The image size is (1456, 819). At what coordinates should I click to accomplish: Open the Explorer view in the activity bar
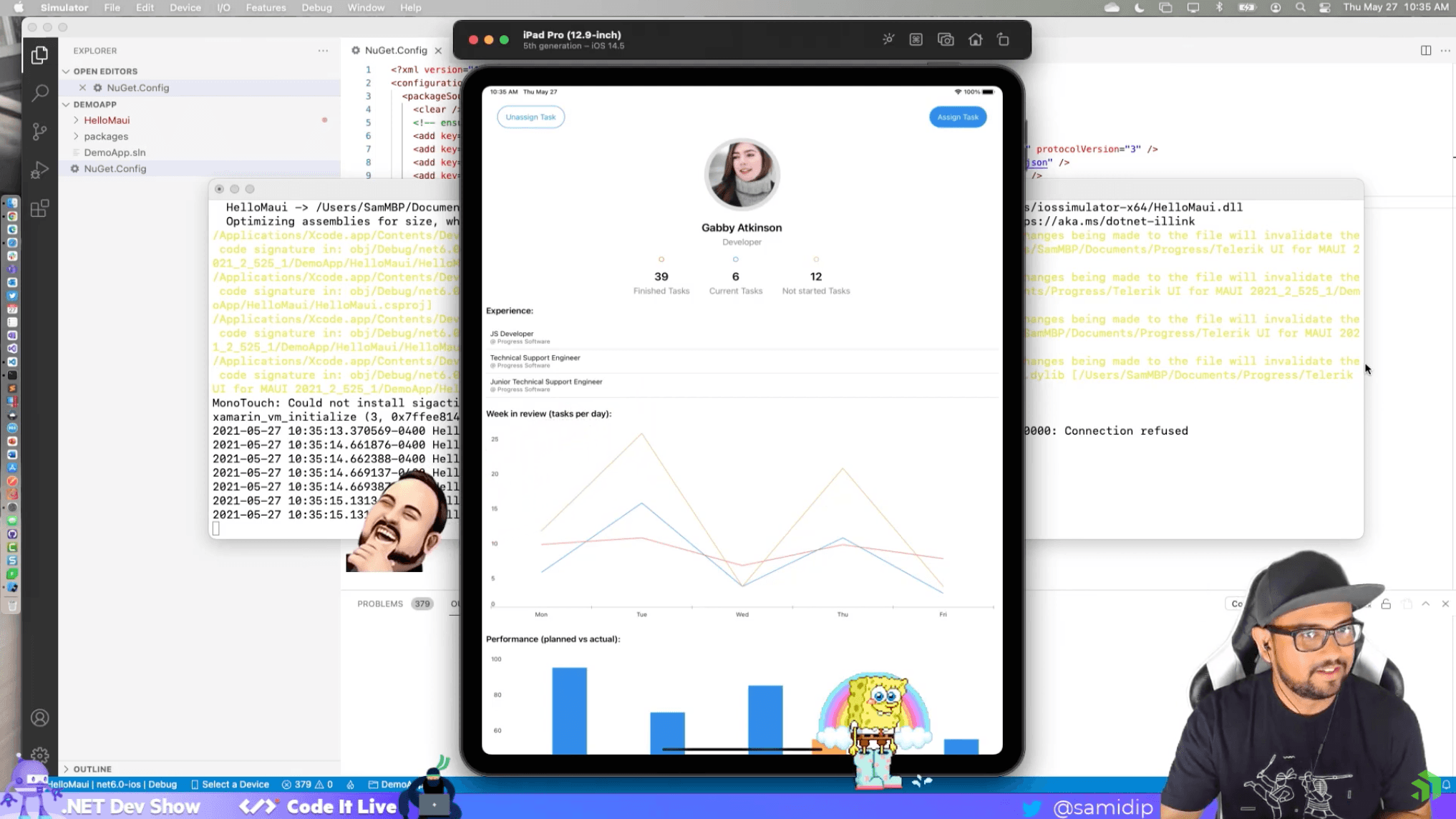click(40, 54)
